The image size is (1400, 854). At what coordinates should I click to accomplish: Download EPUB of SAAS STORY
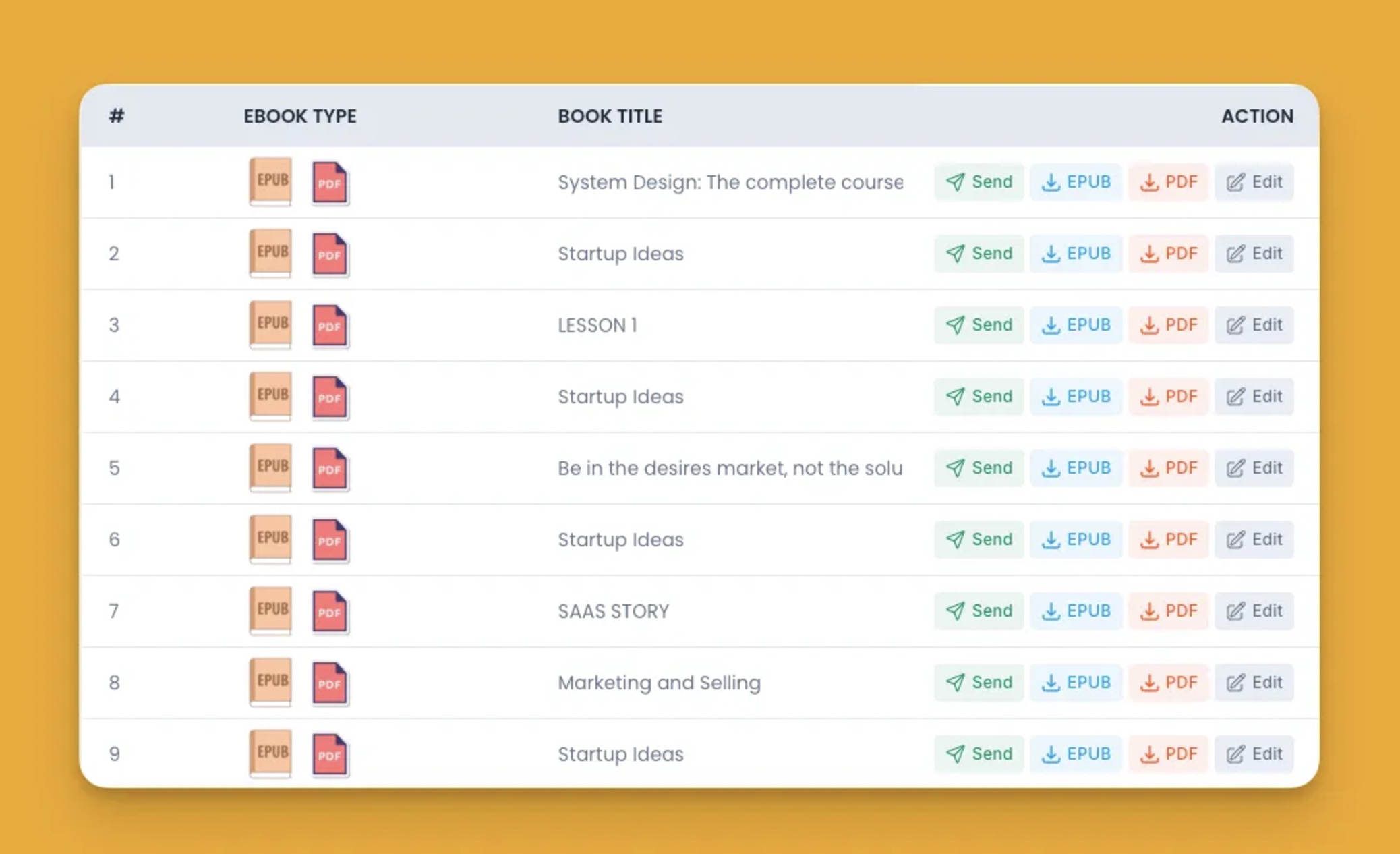click(x=1076, y=611)
